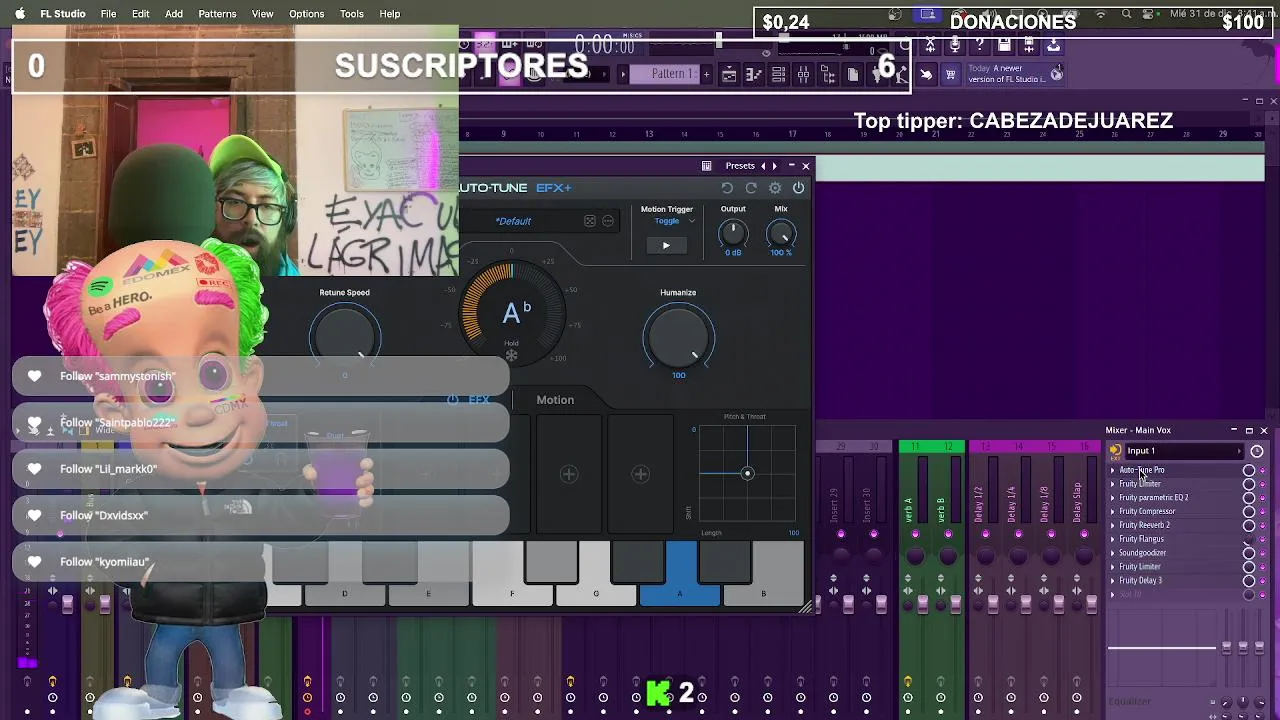This screenshot has height=720, width=1280.
Task: Expand the Soundgoodizer slot arrow
Action: 1112,553
